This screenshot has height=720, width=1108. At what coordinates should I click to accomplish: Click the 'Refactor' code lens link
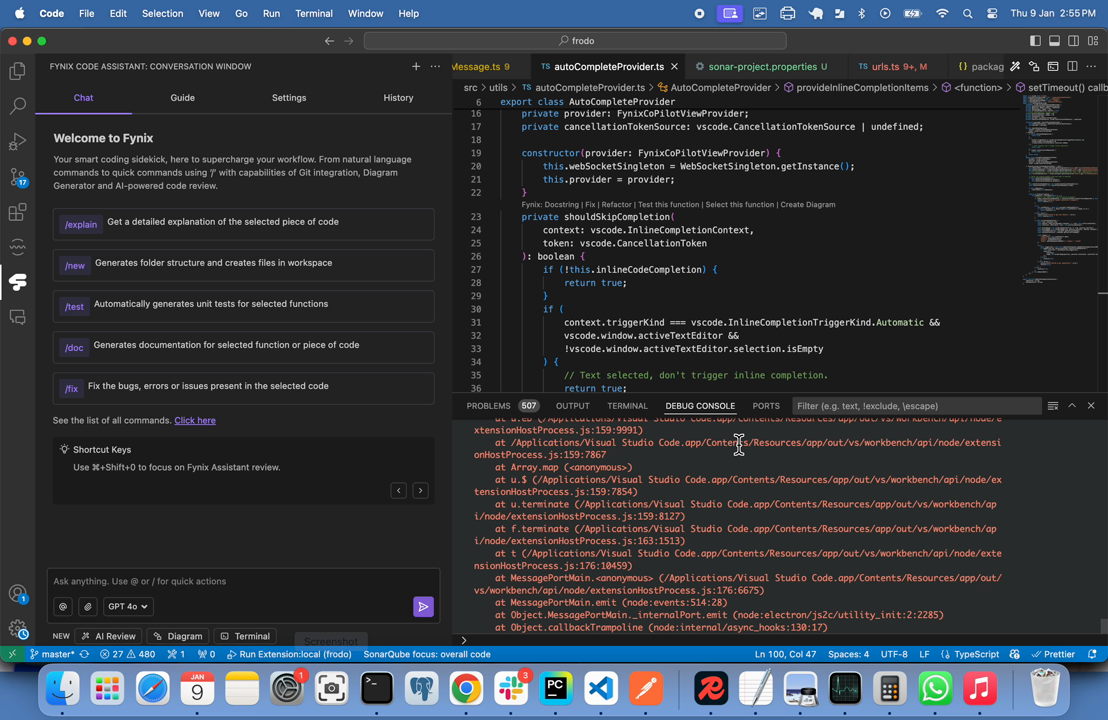pos(617,204)
